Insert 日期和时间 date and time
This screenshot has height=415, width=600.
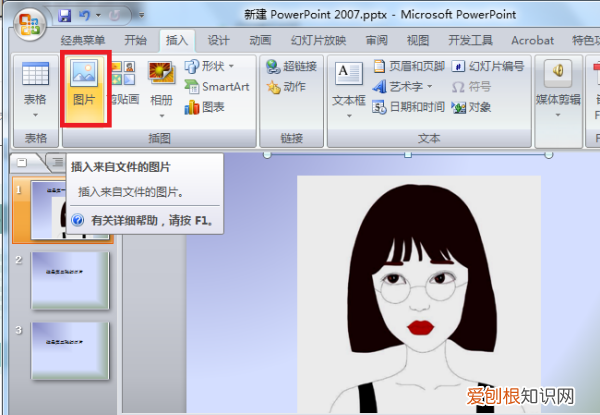coord(409,107)
